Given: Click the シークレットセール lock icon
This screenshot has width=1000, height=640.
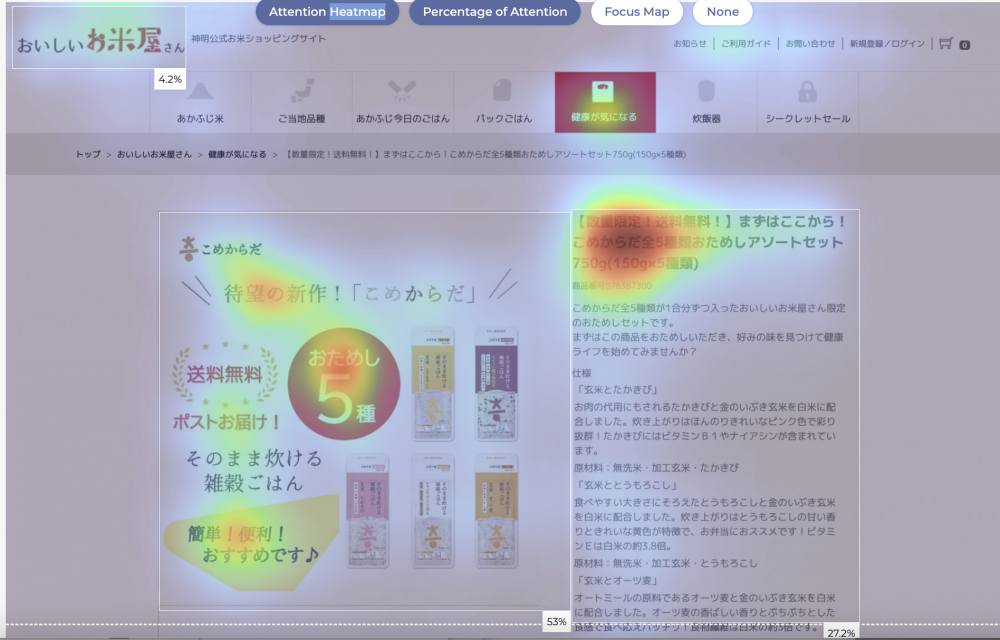Looking at the screenshot, I should (x=807, y=92).
